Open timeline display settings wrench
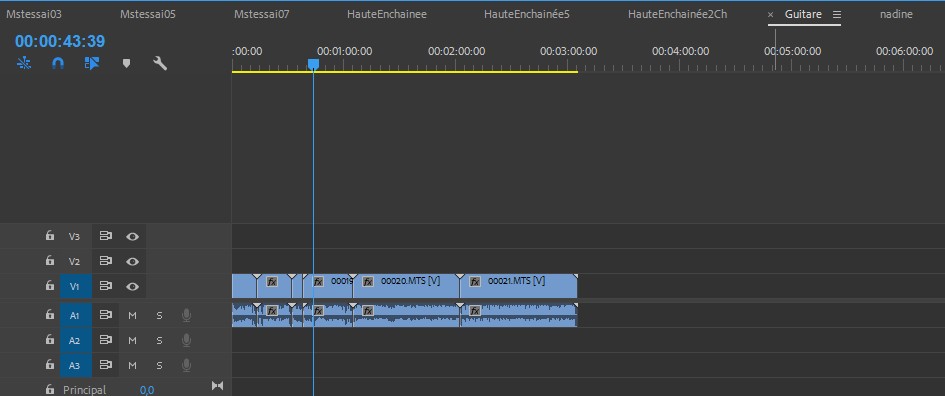Viewport: 945px width, 396px height. pyautogui.click(x=160, y=63)
